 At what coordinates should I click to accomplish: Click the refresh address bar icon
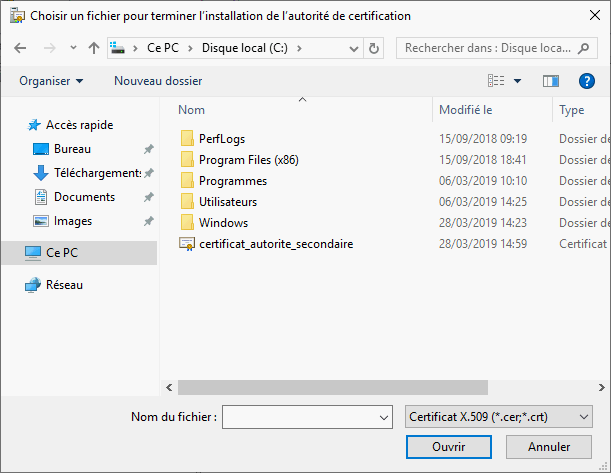374,48
